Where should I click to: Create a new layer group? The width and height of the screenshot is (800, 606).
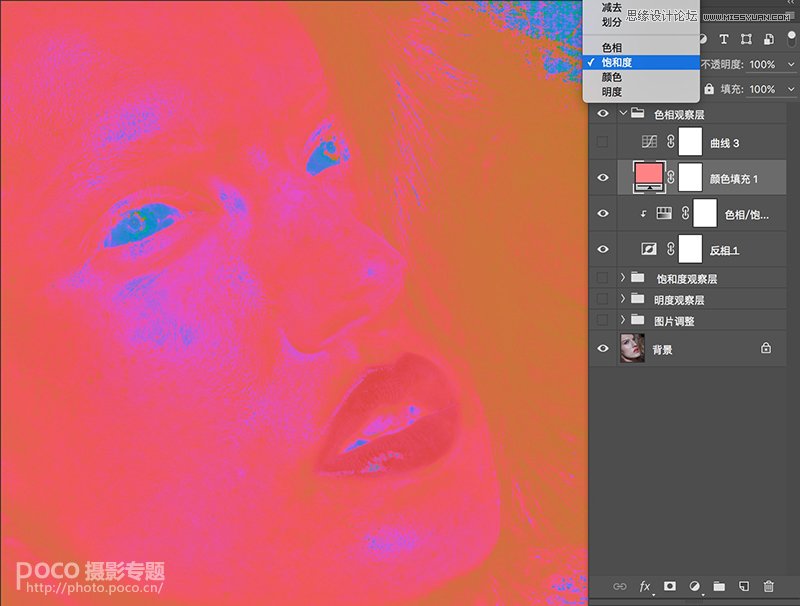(x=719, y=586)
